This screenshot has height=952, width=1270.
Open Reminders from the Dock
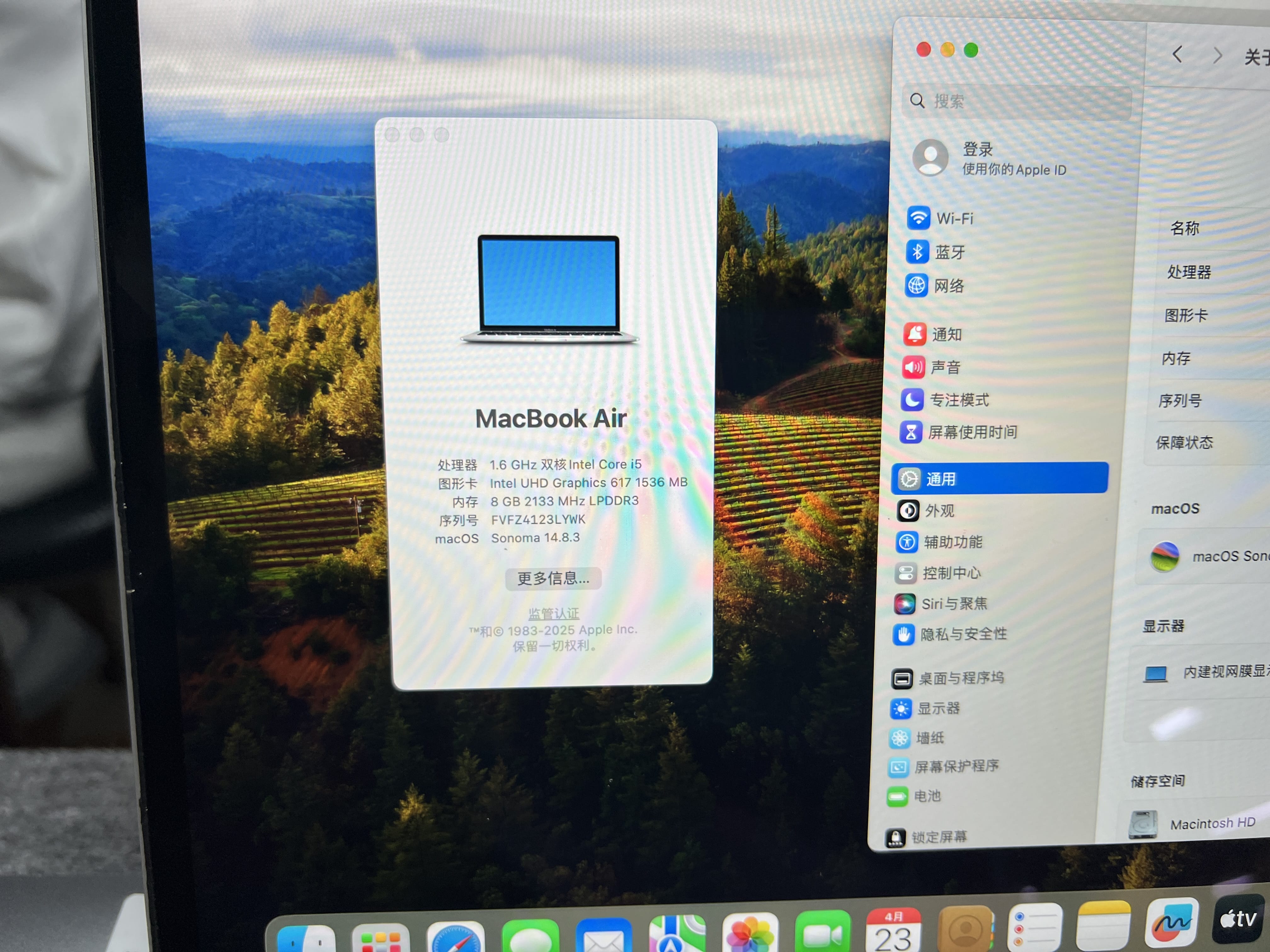[x=1035, y=927]
